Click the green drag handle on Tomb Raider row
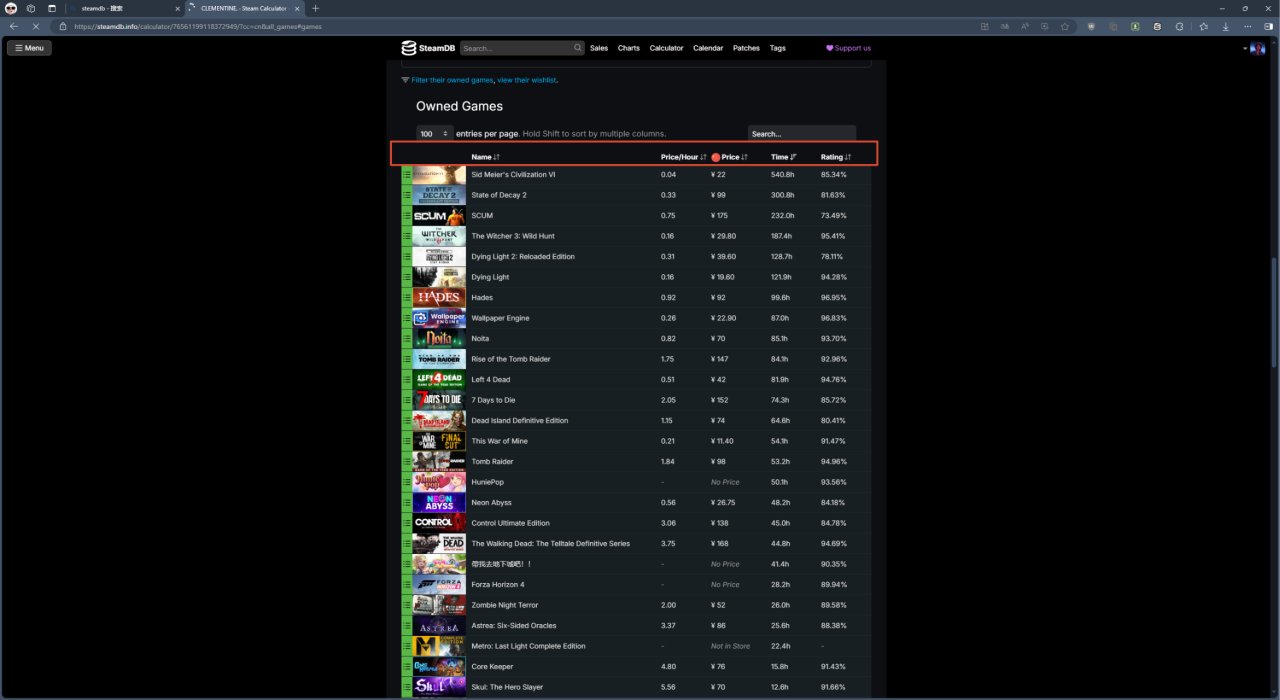The width and height of the screenshot is (1280, 700). click(x=407, y=462)
